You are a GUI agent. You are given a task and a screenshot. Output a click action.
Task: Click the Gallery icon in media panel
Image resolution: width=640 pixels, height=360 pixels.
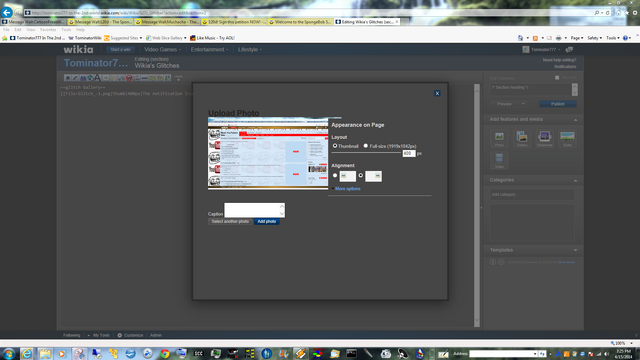(x=522, y=138)
